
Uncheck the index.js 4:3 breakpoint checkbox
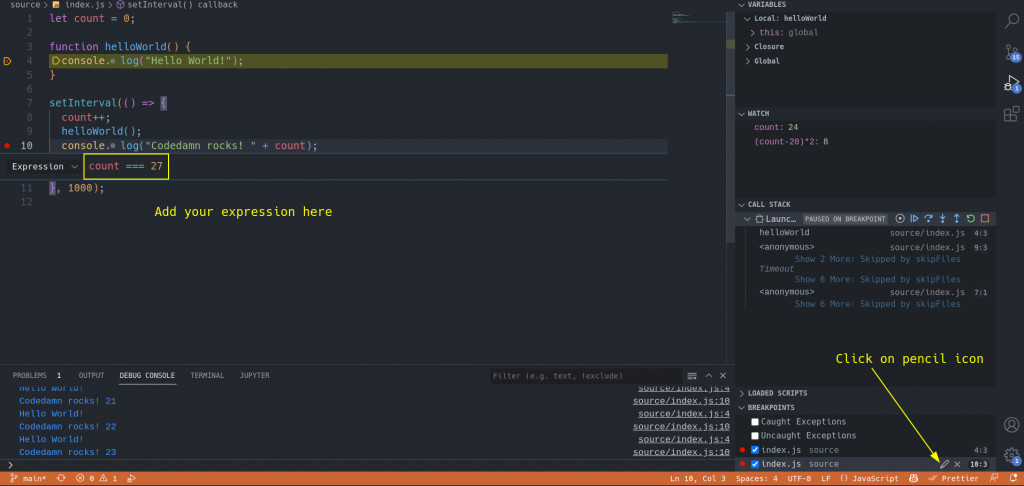(755, 450)
